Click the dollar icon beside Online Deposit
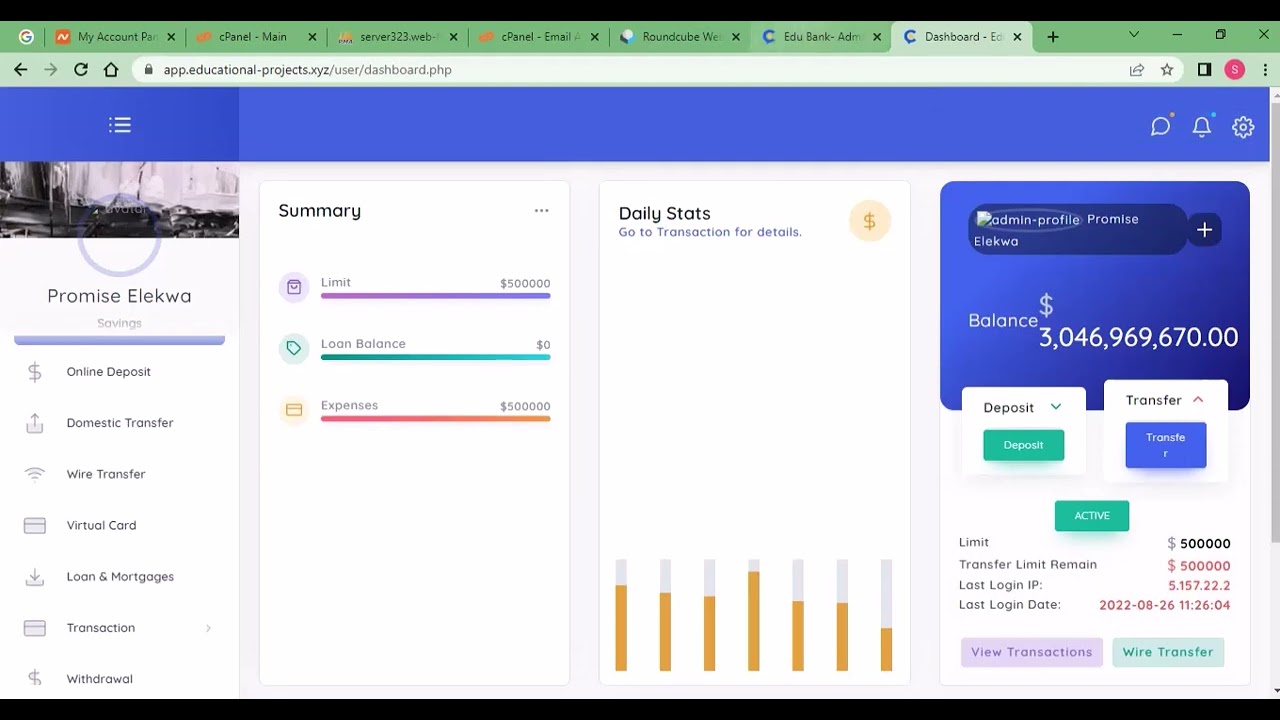 tap(35, 372)
